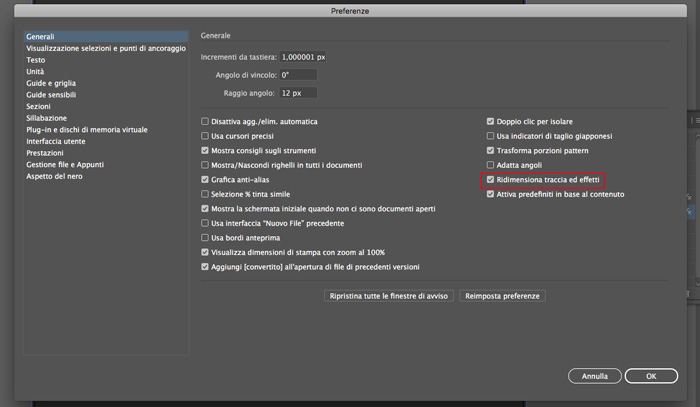The width and height of the screenshot is (700, 407).
Task: Open Guide e griglia preferences
Action: [x=51, y=83]
